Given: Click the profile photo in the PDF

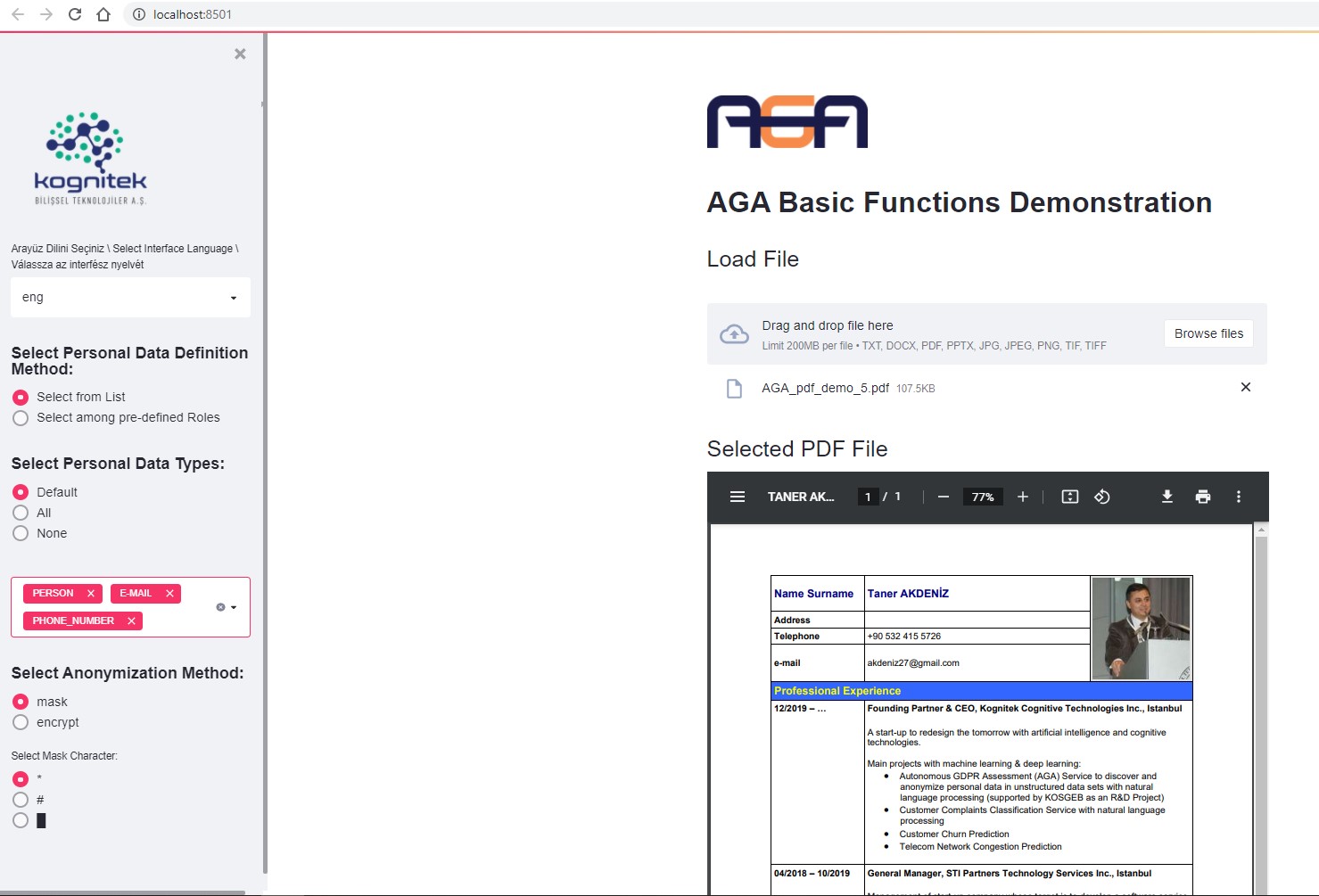Looking at the screenshot, I should point(1141,629).
